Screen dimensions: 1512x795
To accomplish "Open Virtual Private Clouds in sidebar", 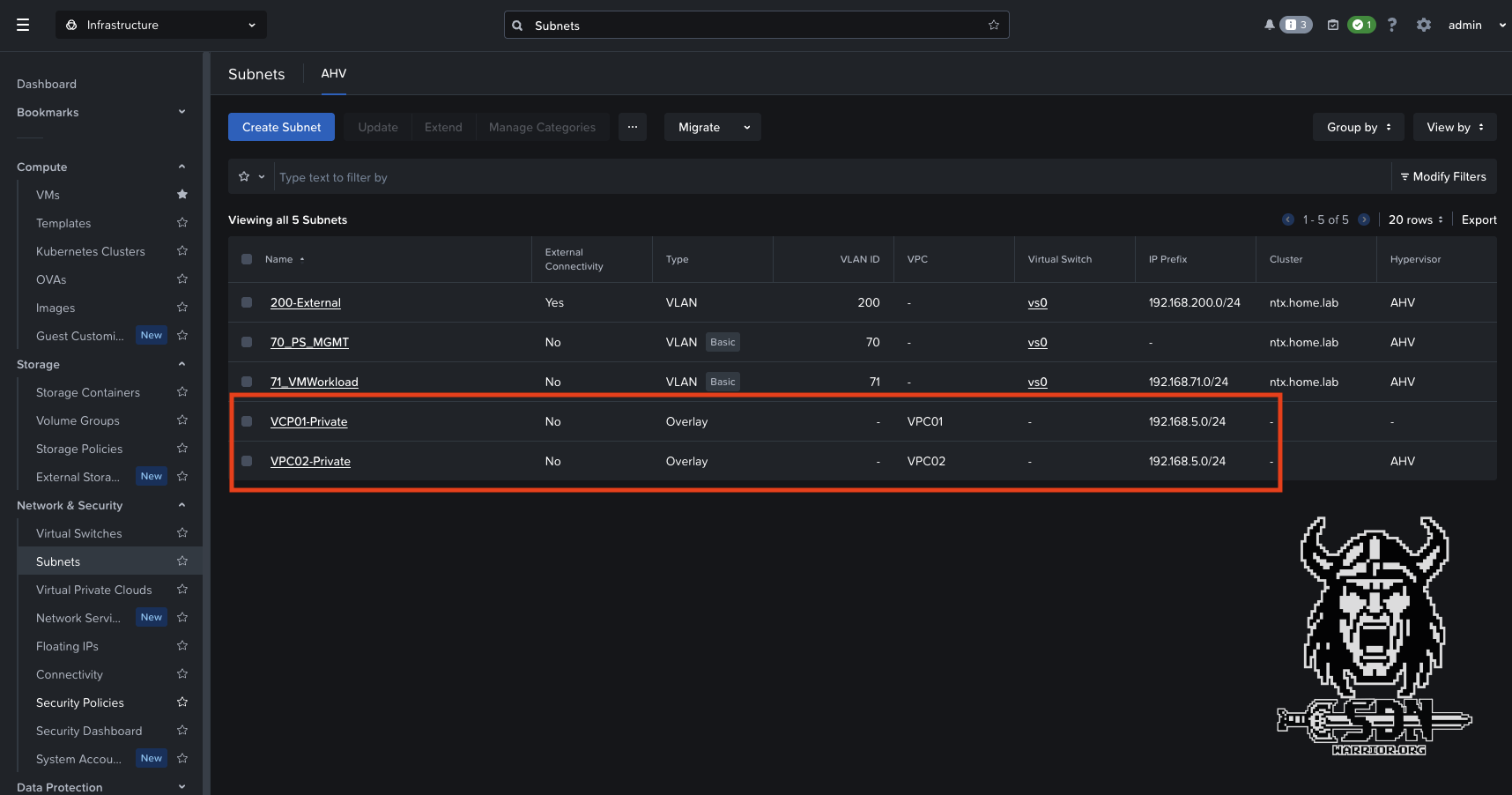I will (x=93, y=590).
